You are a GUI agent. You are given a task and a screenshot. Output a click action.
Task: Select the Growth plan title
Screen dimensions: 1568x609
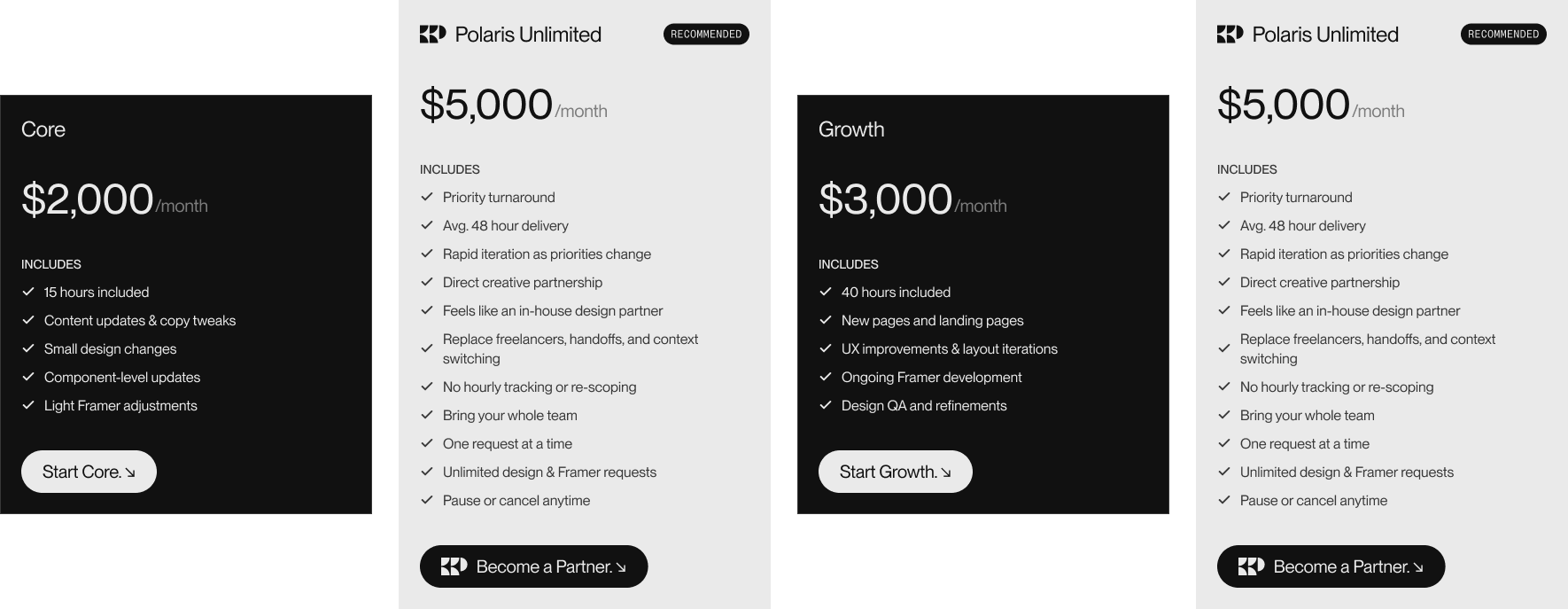[851, 129]
